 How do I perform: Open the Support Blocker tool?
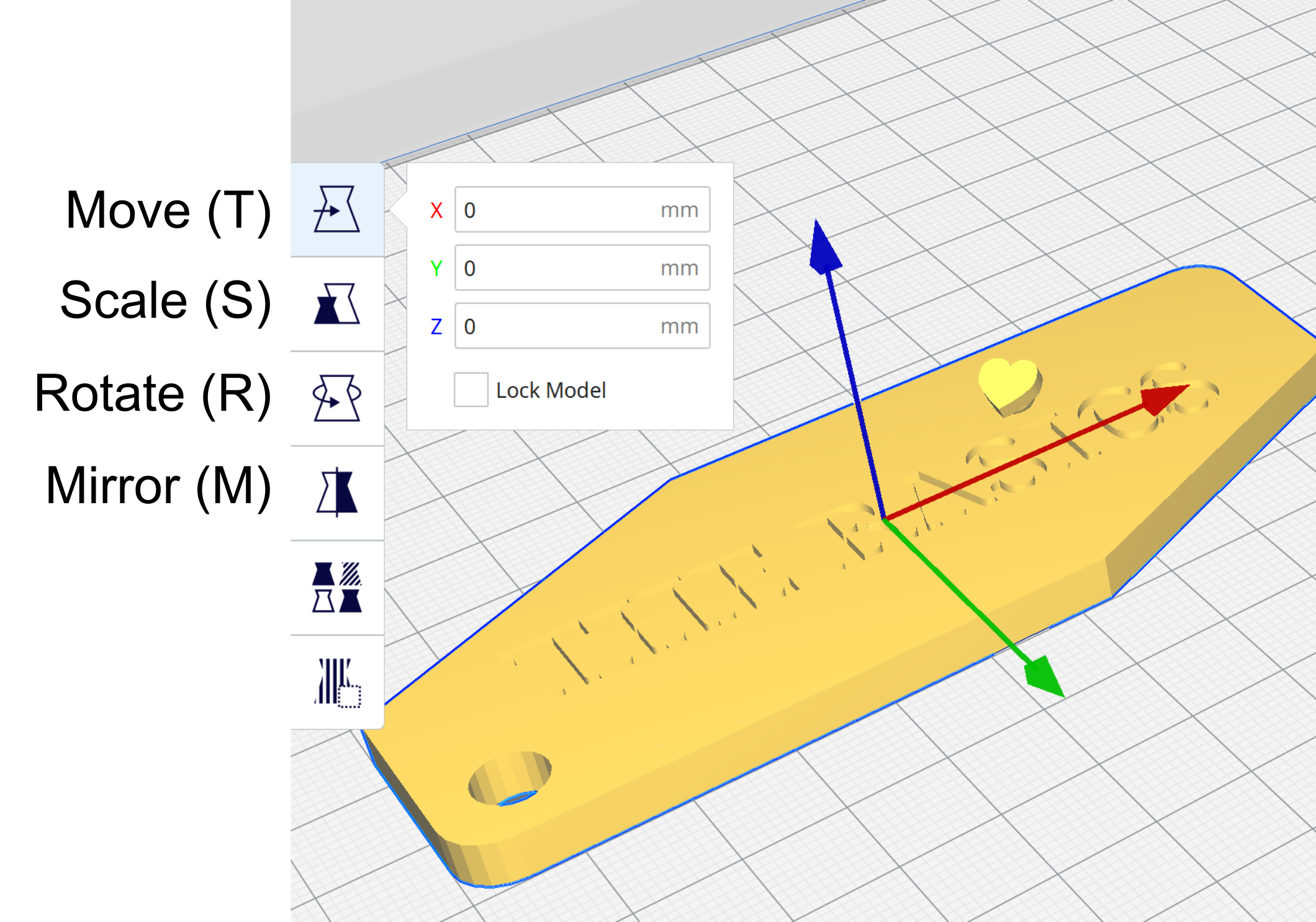(337, 682)
